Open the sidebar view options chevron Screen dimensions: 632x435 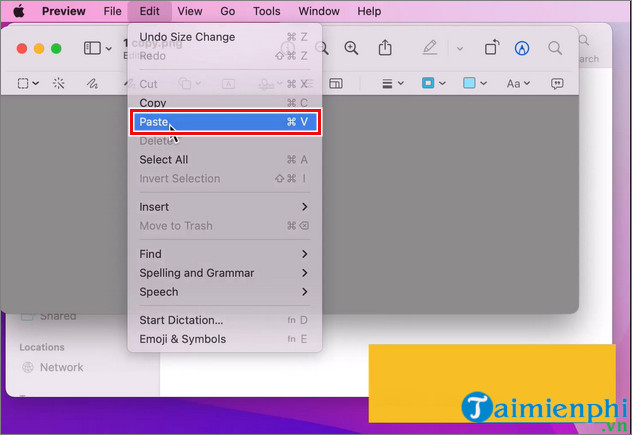coord(109,49)
